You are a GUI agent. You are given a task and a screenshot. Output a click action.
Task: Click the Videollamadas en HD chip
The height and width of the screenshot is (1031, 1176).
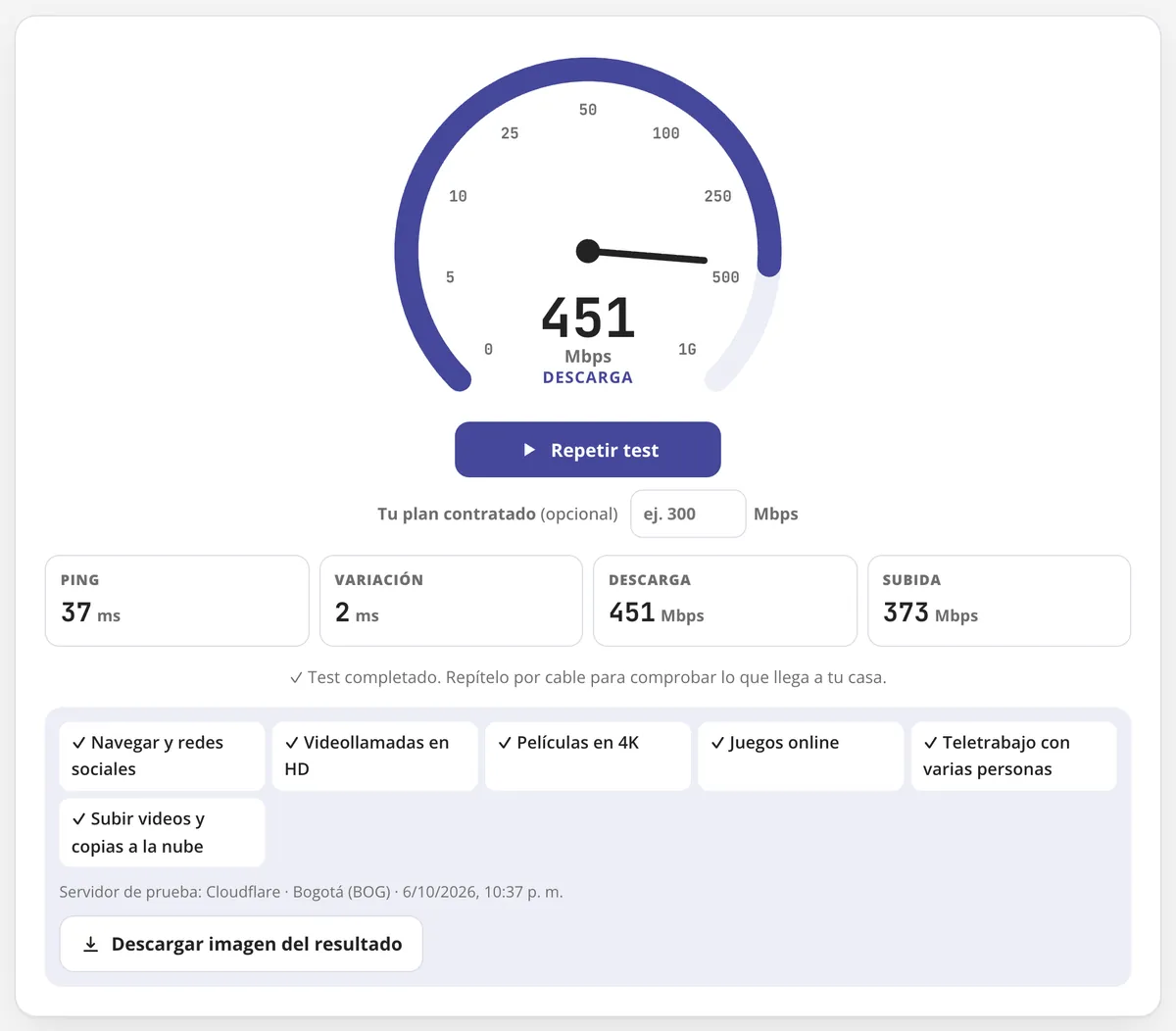[x=375, y=756]
